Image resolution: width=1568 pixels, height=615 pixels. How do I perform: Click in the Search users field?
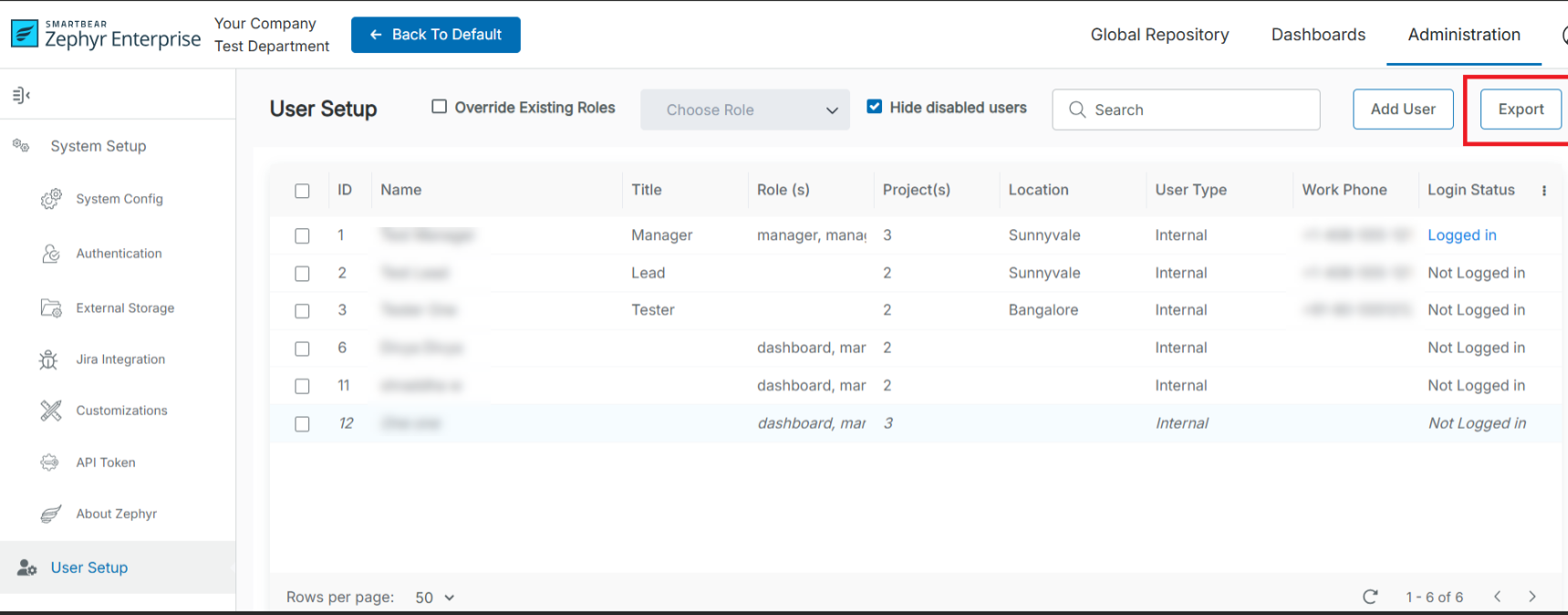(1195, 109)
